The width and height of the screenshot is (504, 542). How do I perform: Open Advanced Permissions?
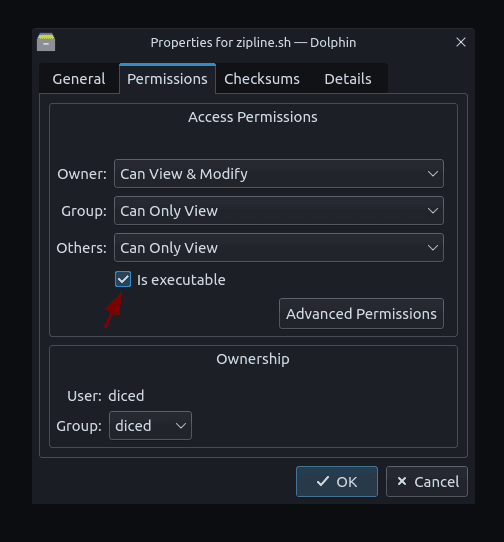(x=361, y=314)
